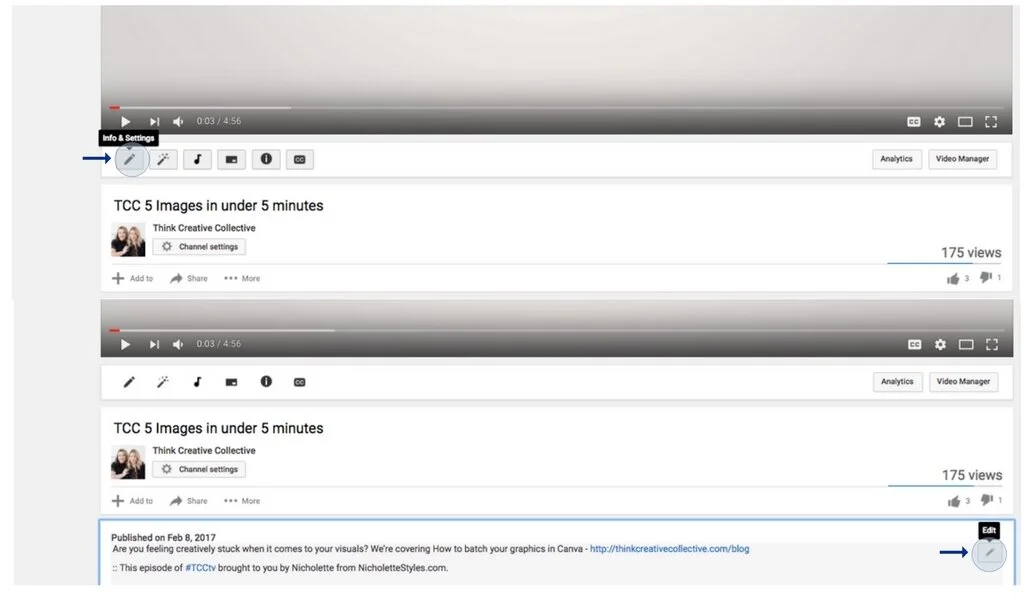This screenshot has width=1024, height=598.
Task: Click lower channel avatar thumbnail
Action: pos(128,462)
